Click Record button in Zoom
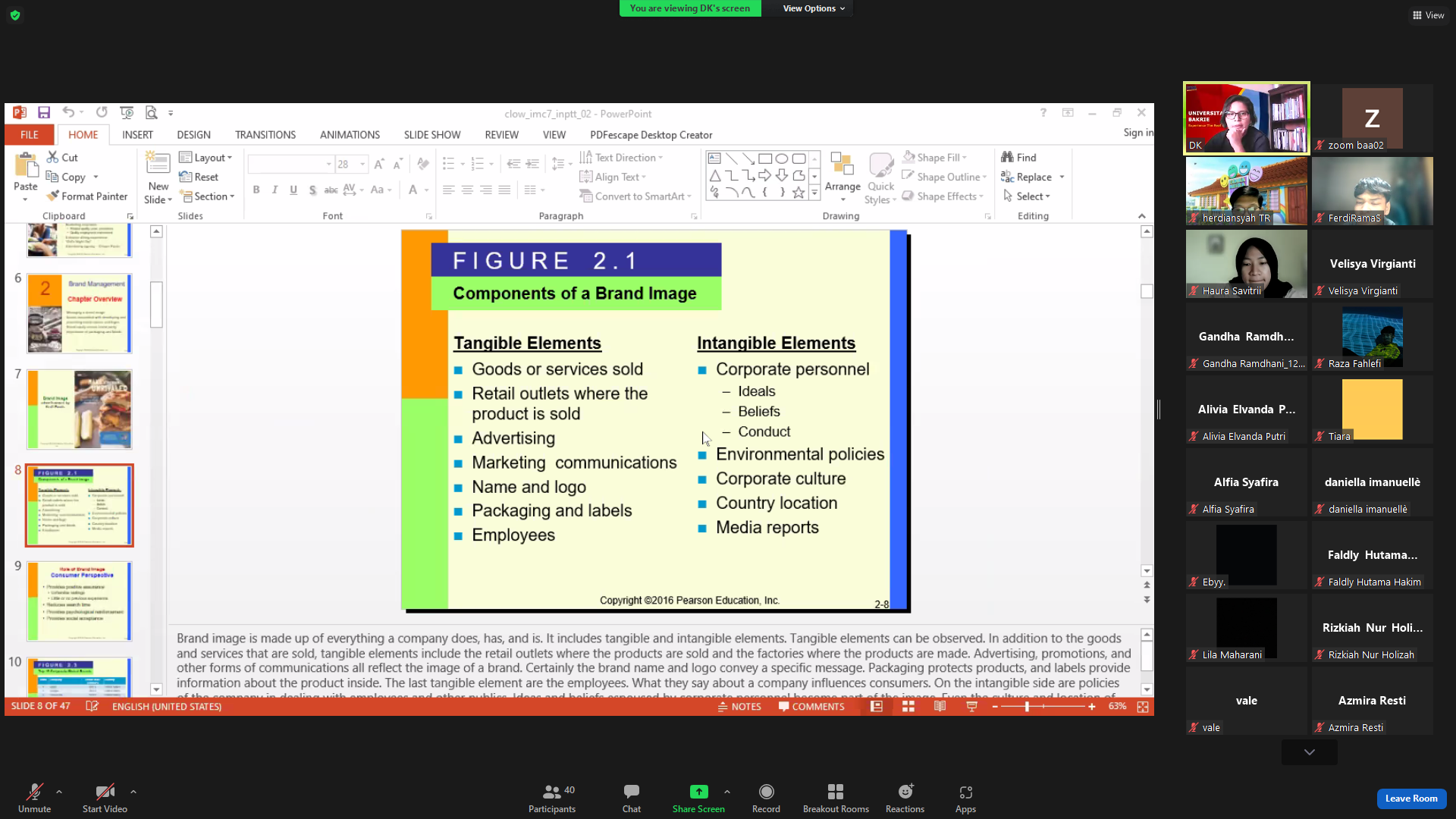Image resolution: width=1456 pixels, height=819 pixels. [766, 799]
